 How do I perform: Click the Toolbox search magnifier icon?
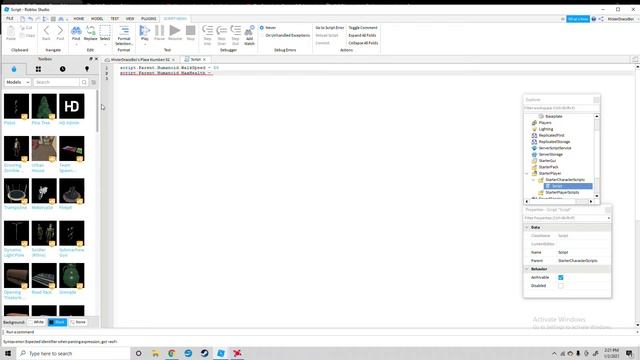point(84,82)
